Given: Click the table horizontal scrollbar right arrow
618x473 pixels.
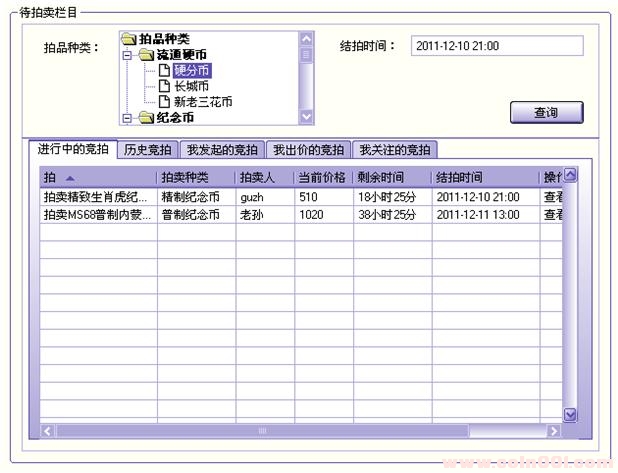Looking at the screenshot, I should (x=554, y=431).
